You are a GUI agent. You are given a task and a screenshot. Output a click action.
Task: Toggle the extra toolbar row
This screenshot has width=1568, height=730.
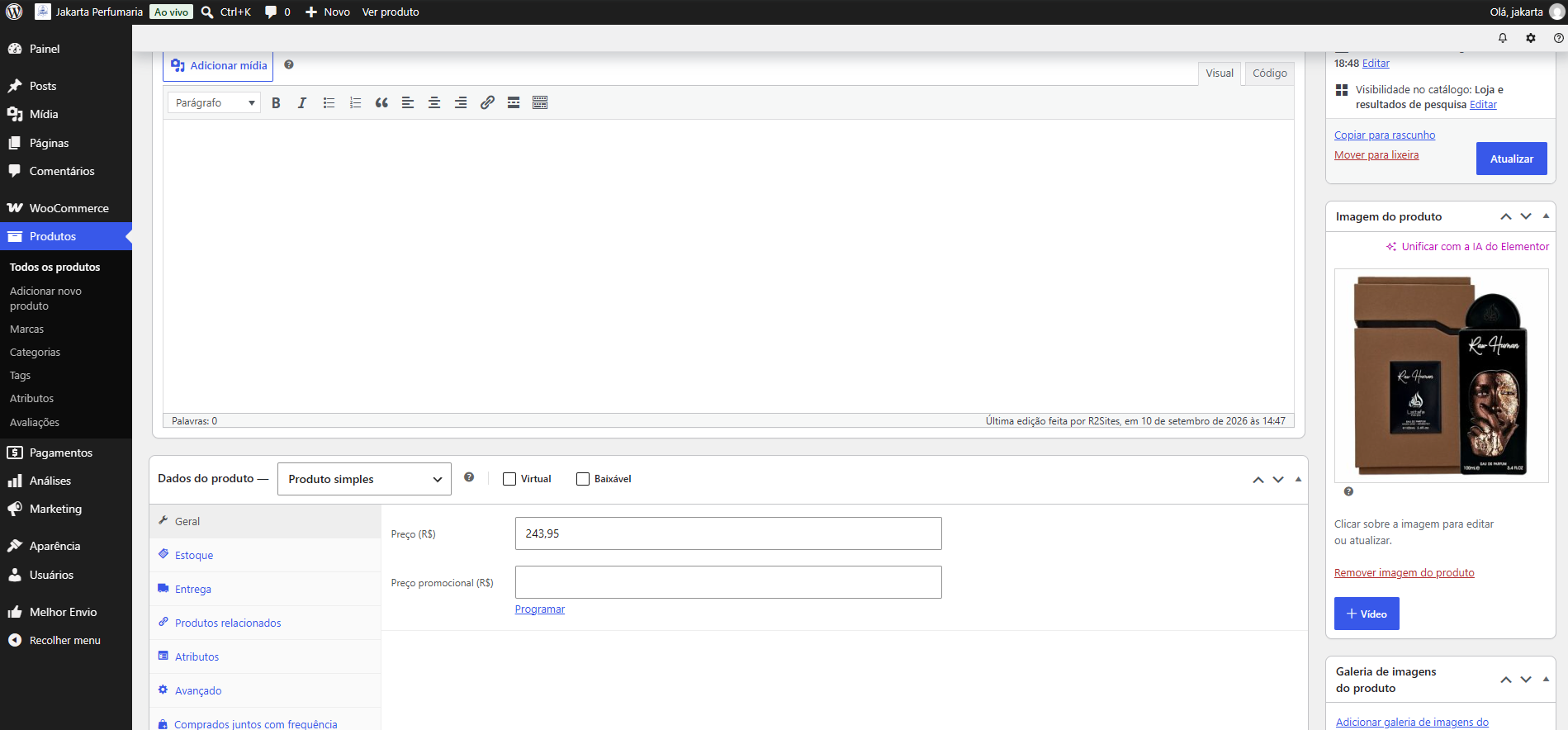click(x=540, y=102)
